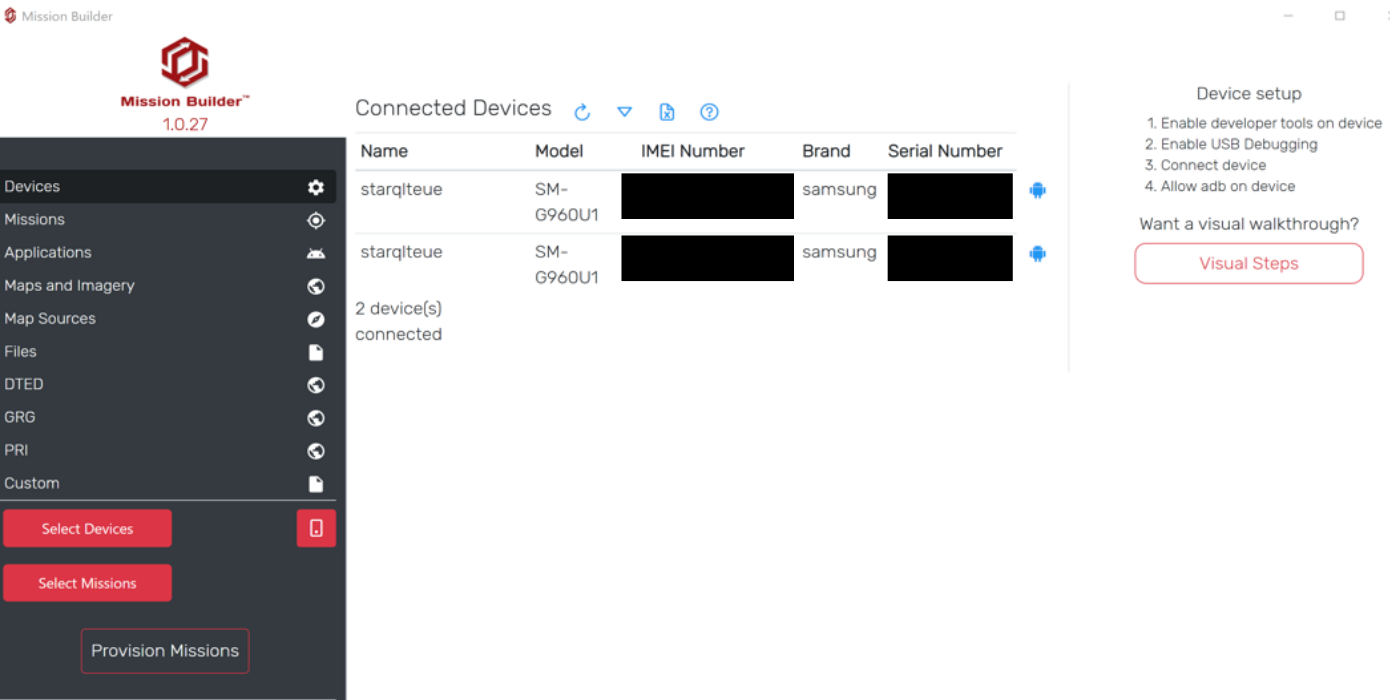The width and height of the screenshot is (1390, 700).
Task: Click the Provision Missions button
Action: click(165, 651)
